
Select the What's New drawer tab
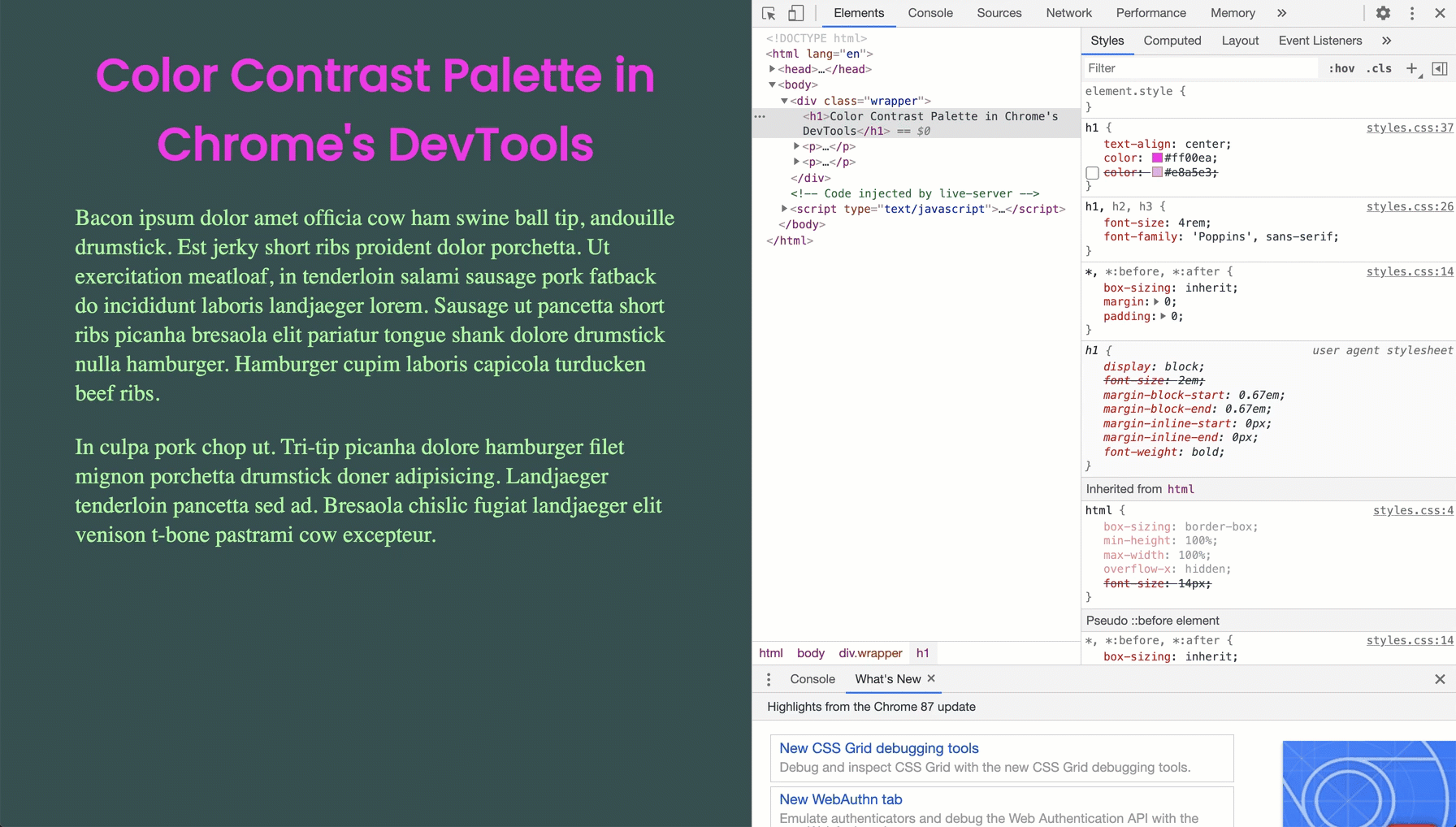pos(887,679)
